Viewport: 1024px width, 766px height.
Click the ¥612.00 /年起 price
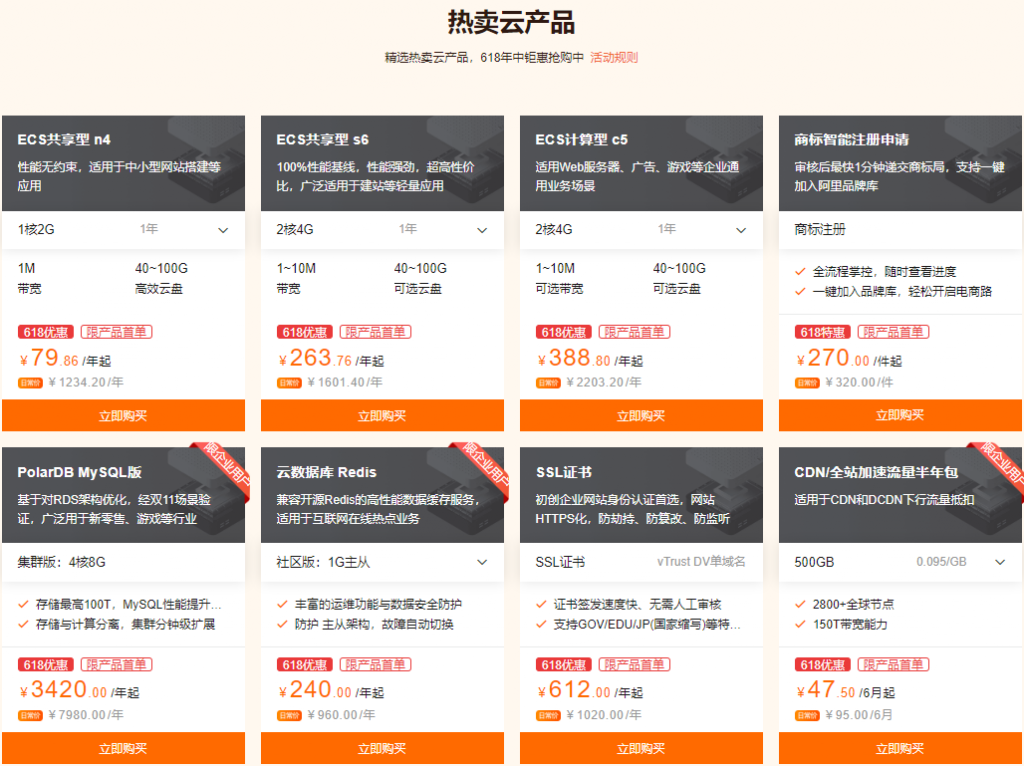point(590,690)
